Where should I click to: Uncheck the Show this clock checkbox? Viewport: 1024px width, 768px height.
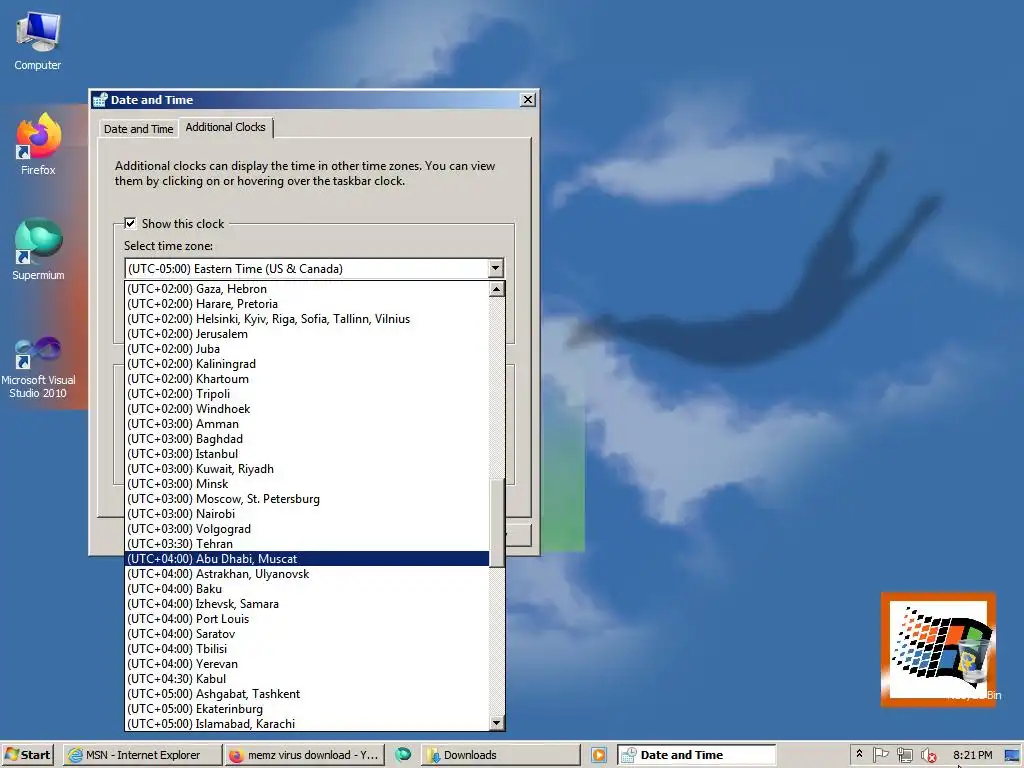click(x=130, y=223)
